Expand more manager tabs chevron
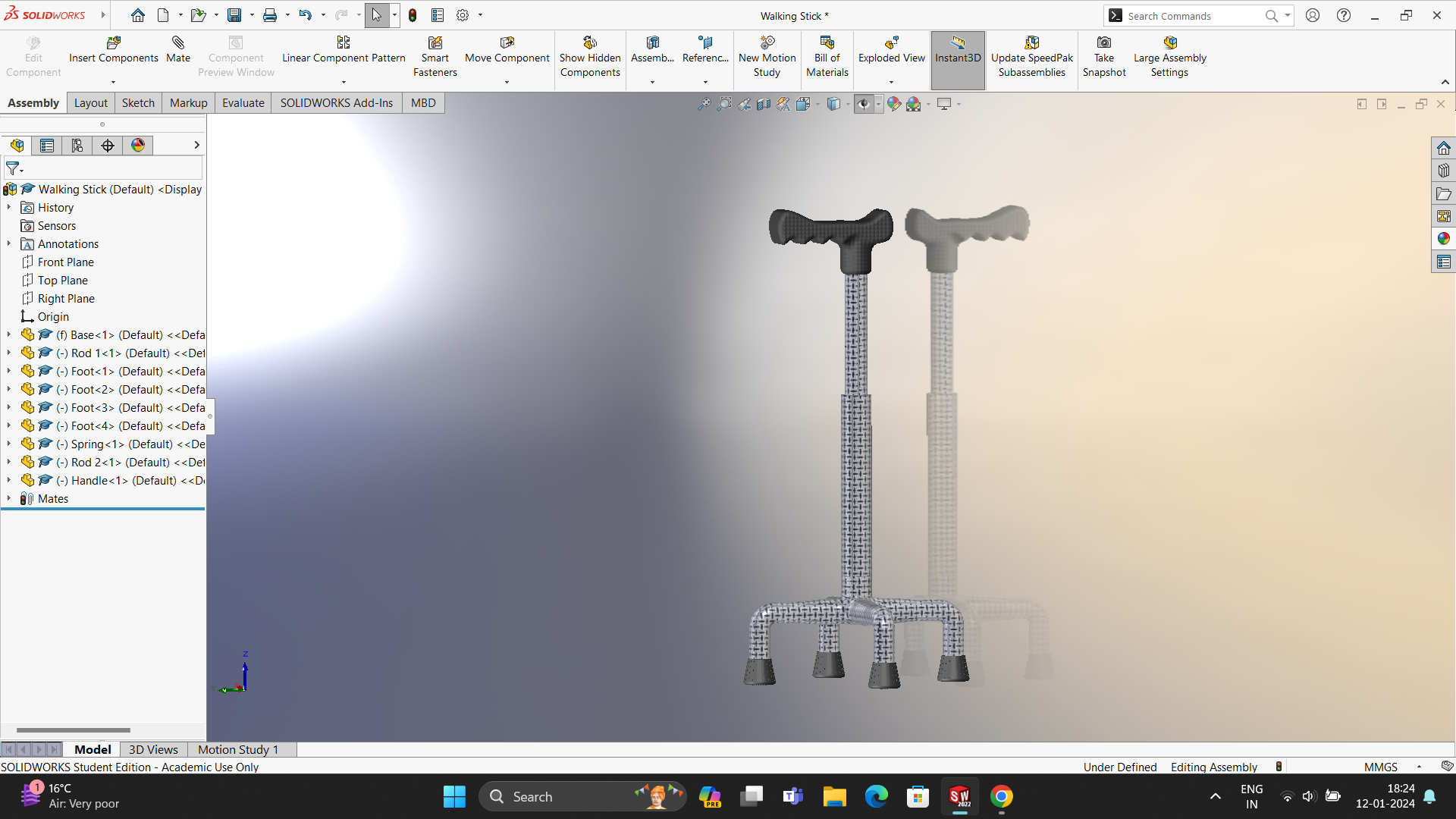 click(196, 145)
